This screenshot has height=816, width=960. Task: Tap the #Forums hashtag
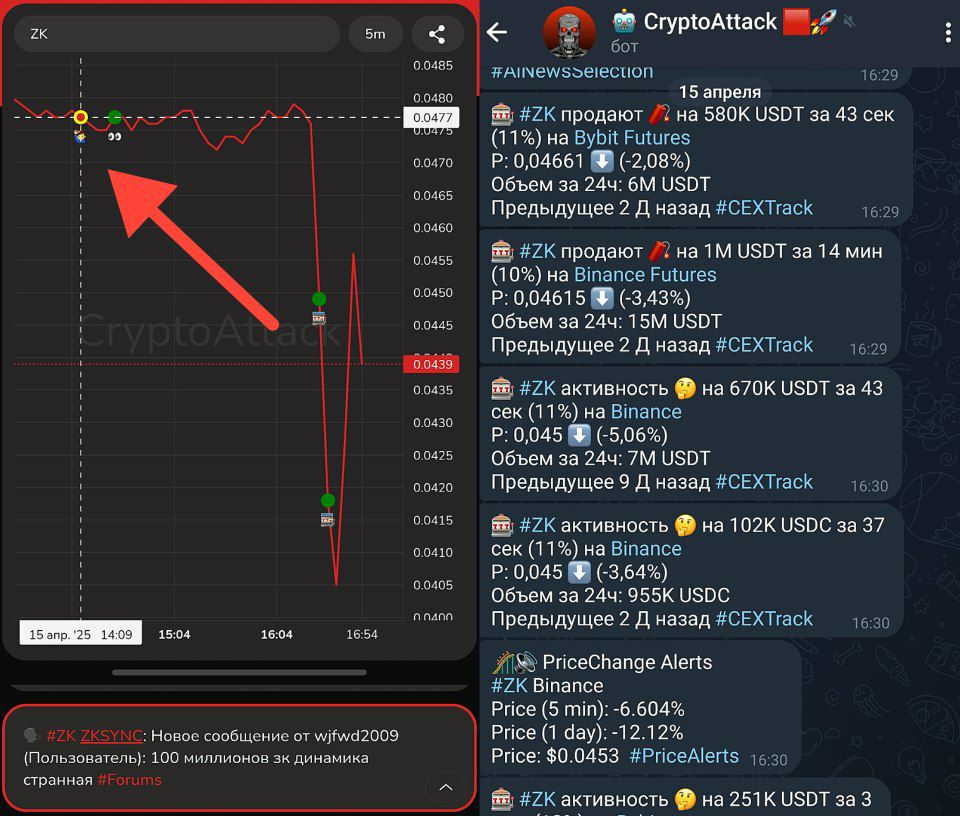coord(129,780)
